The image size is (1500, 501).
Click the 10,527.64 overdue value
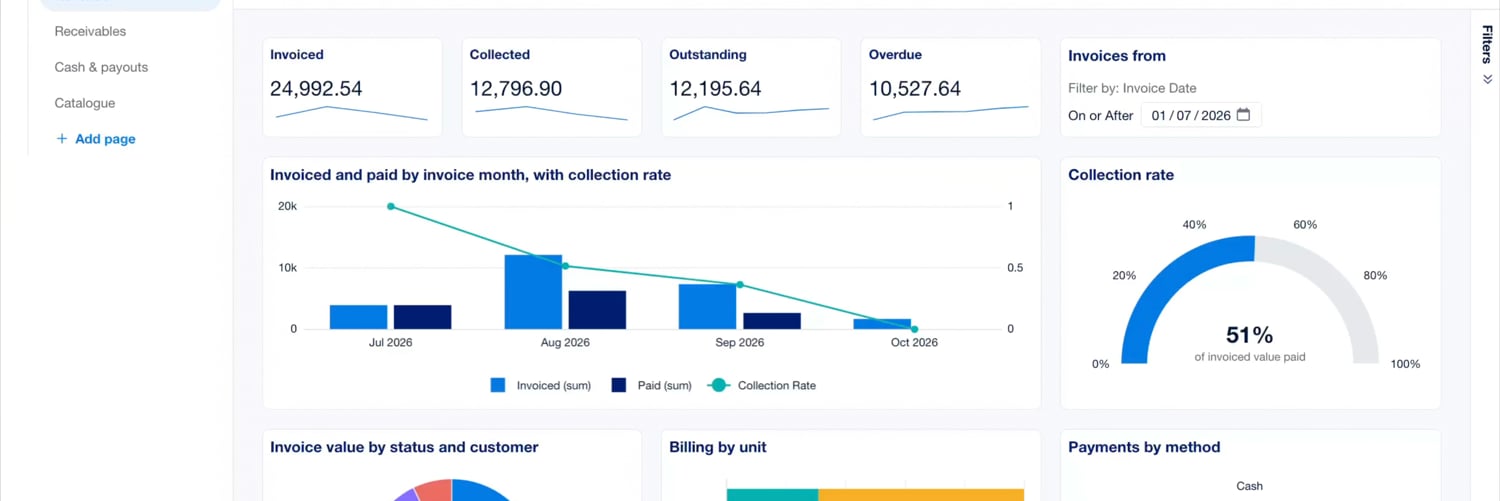click(x=915, y=89)
